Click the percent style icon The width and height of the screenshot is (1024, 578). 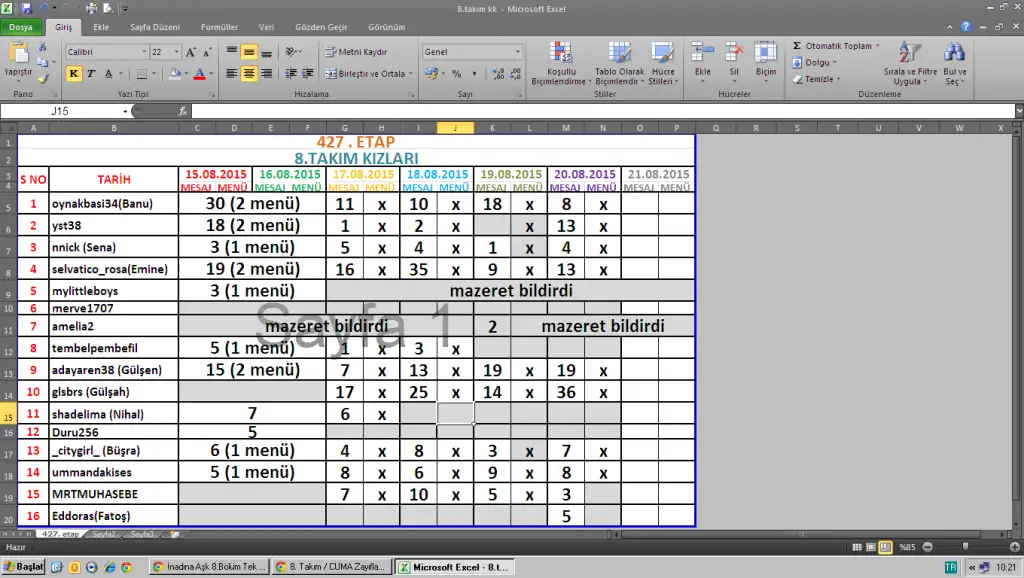tap(456, 74)
